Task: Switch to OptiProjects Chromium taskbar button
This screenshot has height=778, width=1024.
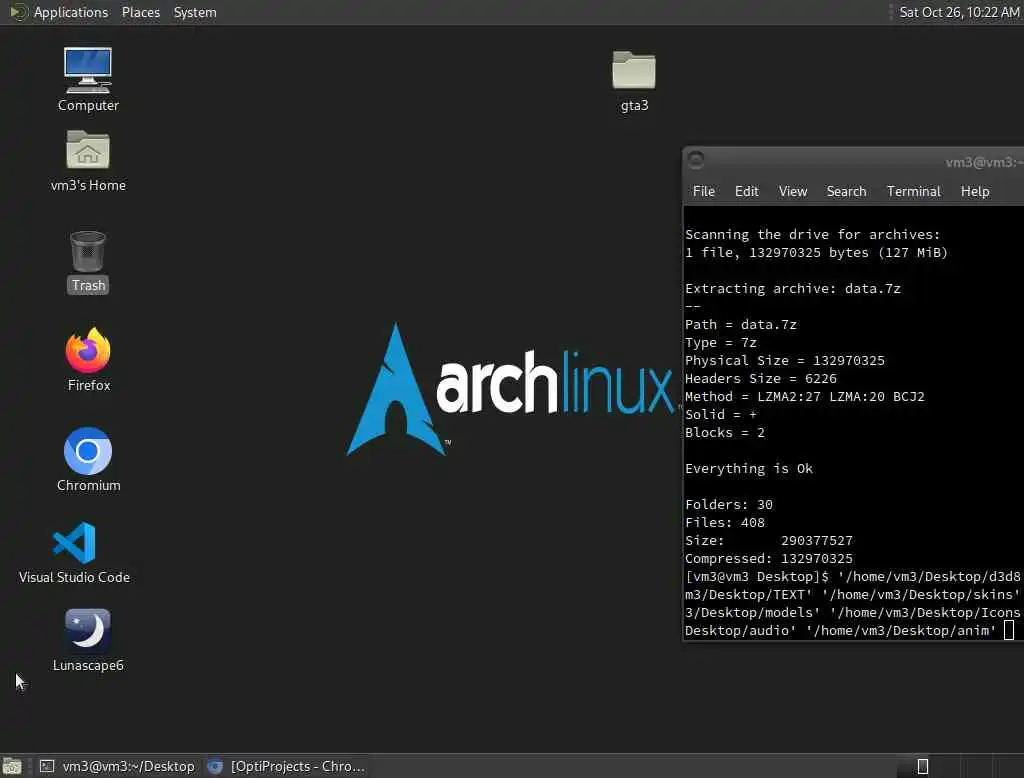Action: click(x=286, y=766)
